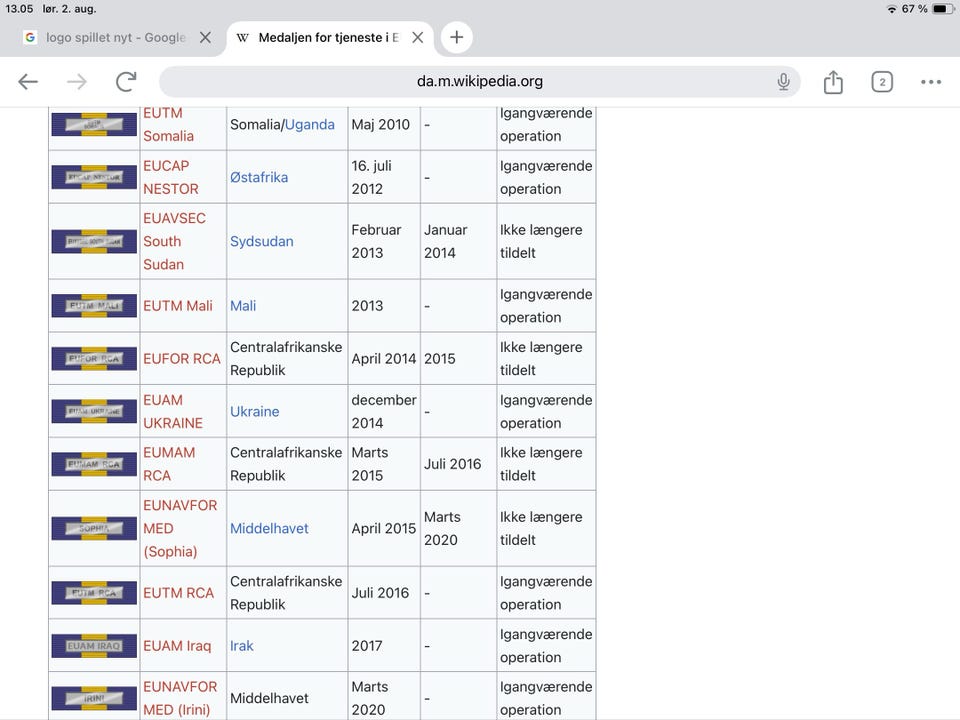Follow the red EUTM Somalia link
The width and height of the screenshot is (960, 720).
168,124
